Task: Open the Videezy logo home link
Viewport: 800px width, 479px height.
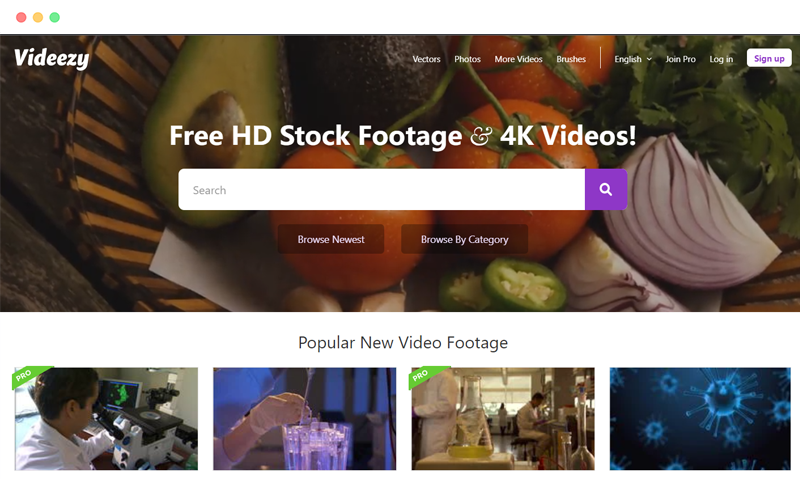Action: (52, 59)
